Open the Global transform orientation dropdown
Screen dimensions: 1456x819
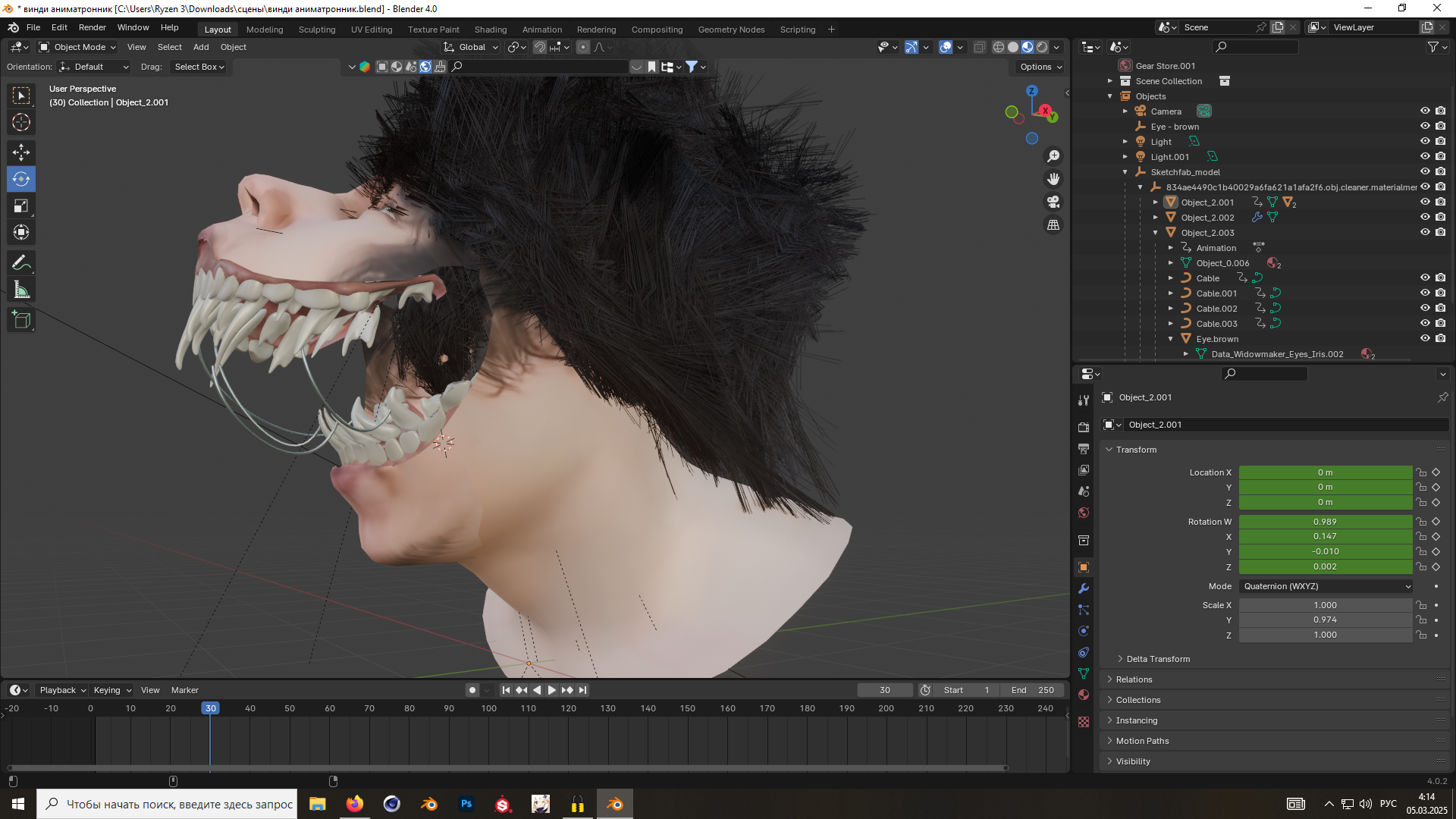point(471,47)
